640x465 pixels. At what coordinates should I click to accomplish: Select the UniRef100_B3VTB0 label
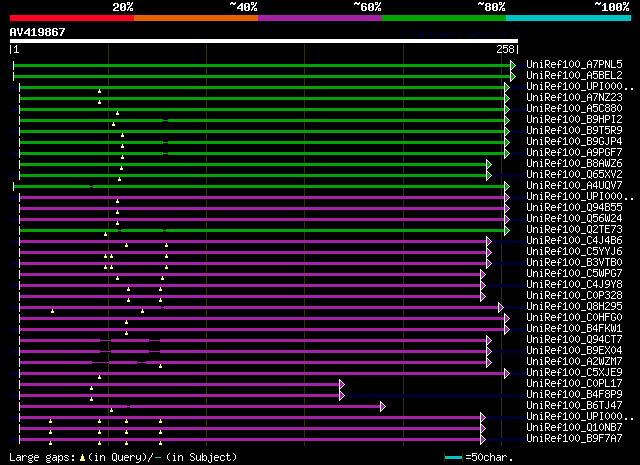point(574,263)
